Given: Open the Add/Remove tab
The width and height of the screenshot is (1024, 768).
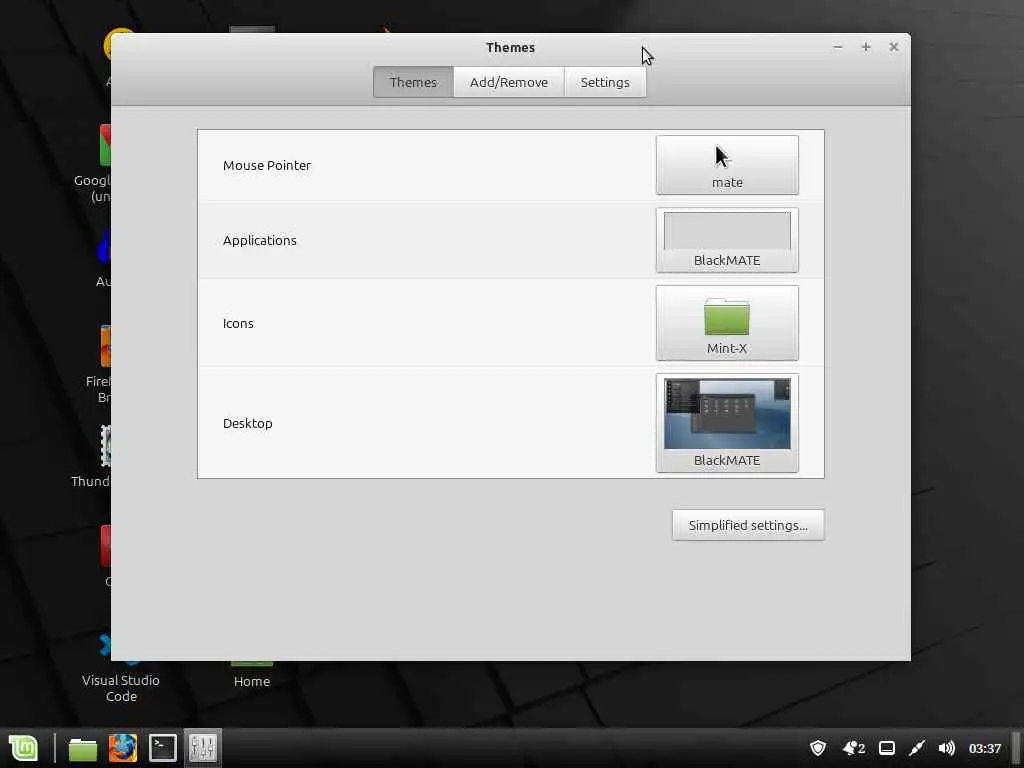Looking at the screenshot, I should (x=509, y=82).
